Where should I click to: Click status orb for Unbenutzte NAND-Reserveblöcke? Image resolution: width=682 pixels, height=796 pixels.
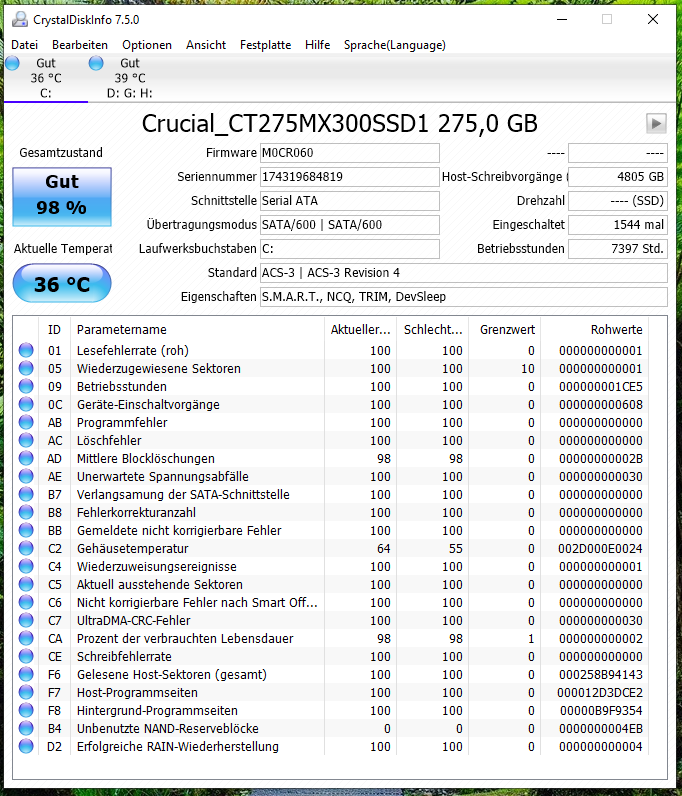point(26,728)
